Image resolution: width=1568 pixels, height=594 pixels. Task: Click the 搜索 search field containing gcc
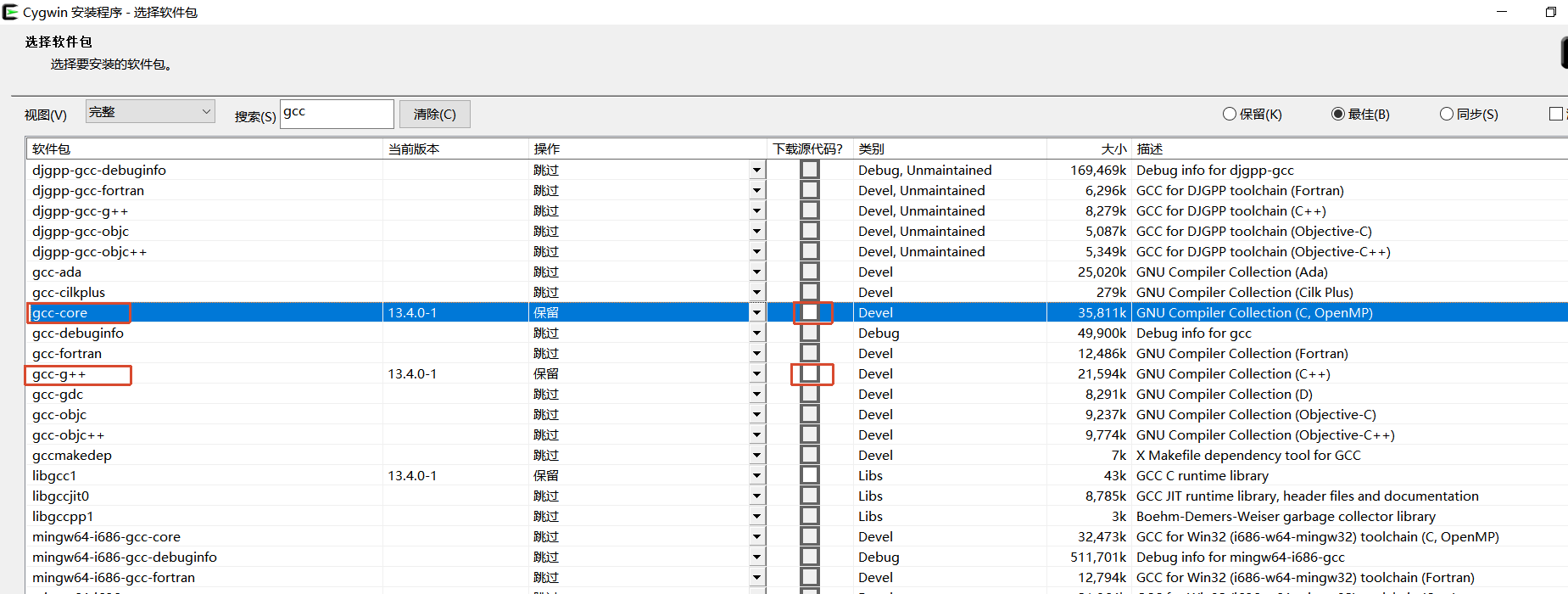pyautogui.click(x=337, y=114)
